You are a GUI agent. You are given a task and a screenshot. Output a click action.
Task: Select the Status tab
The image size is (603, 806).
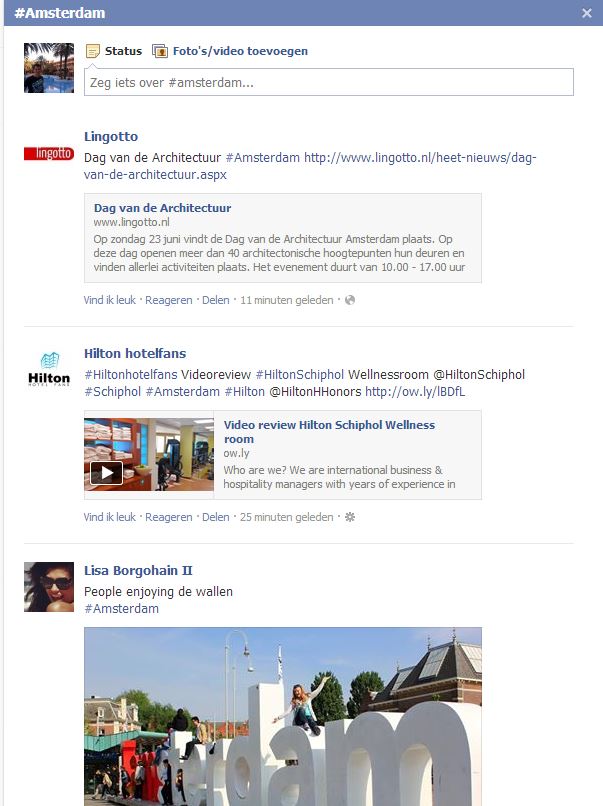point(123,51)
